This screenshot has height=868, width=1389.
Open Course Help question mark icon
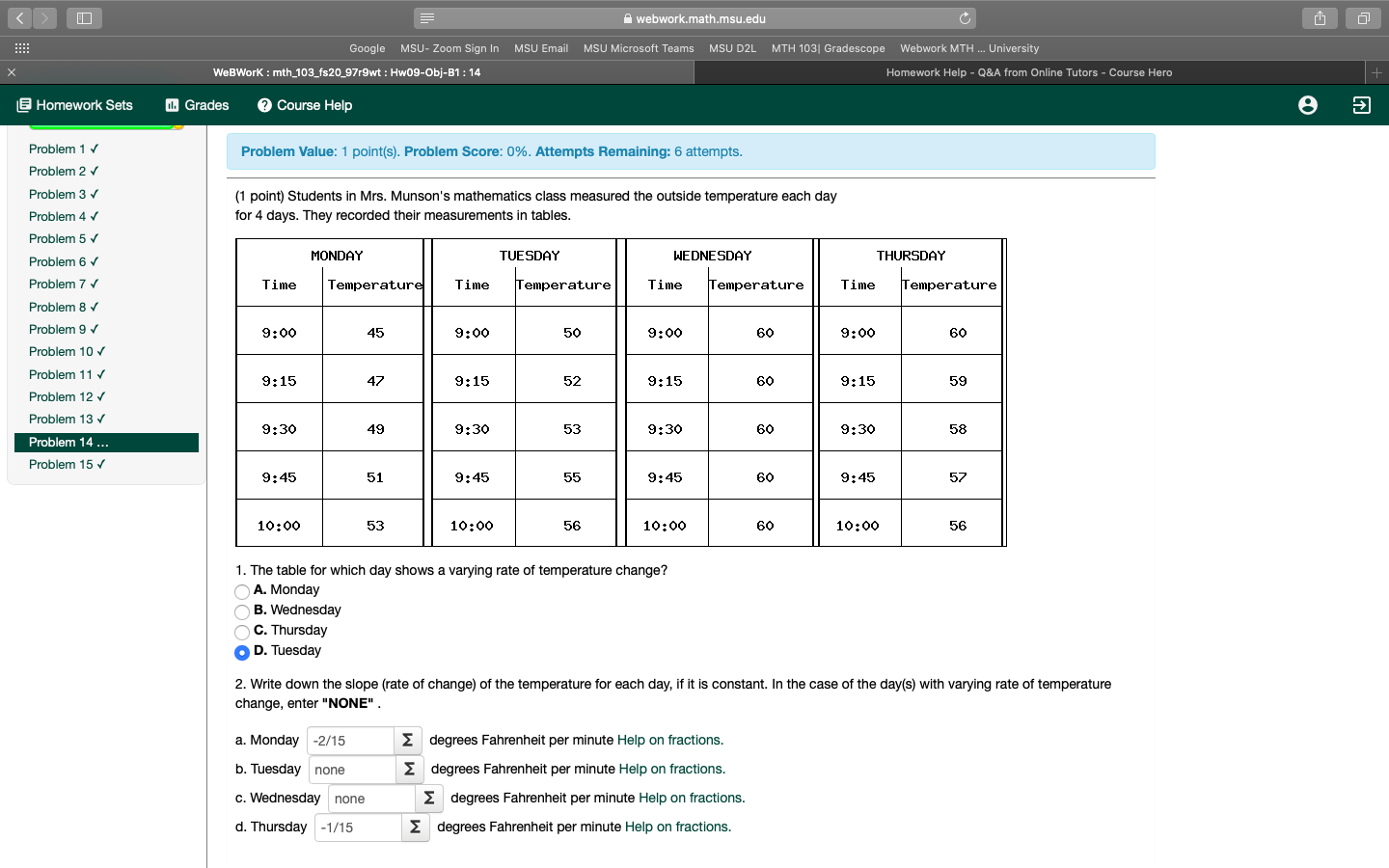(264, 105)
